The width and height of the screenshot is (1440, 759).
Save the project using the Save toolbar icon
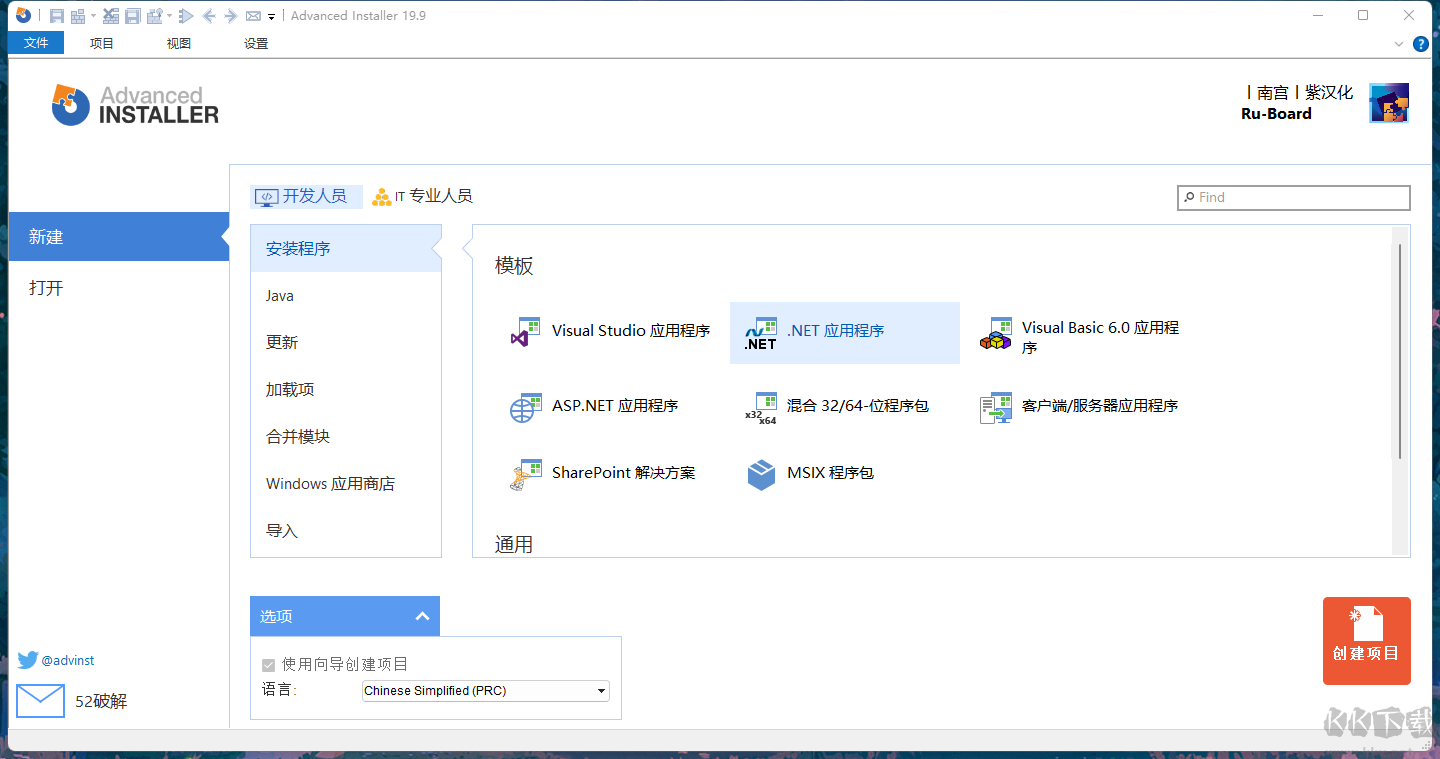57,15
